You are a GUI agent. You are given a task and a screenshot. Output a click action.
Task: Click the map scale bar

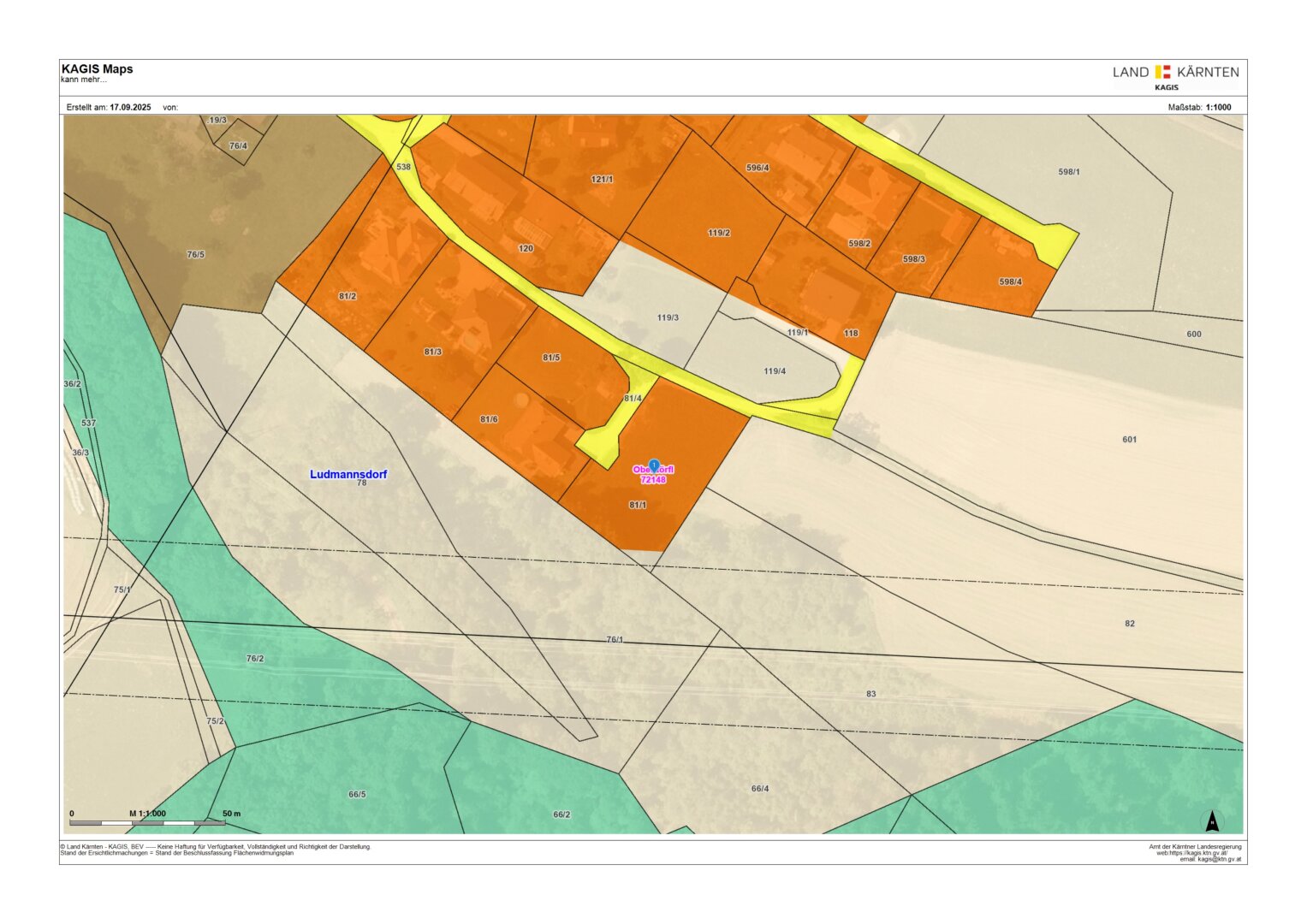coord(147,822)
